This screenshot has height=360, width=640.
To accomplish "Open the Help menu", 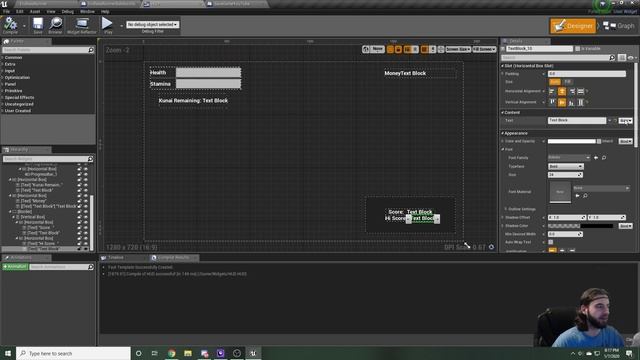I will [105, 11].
